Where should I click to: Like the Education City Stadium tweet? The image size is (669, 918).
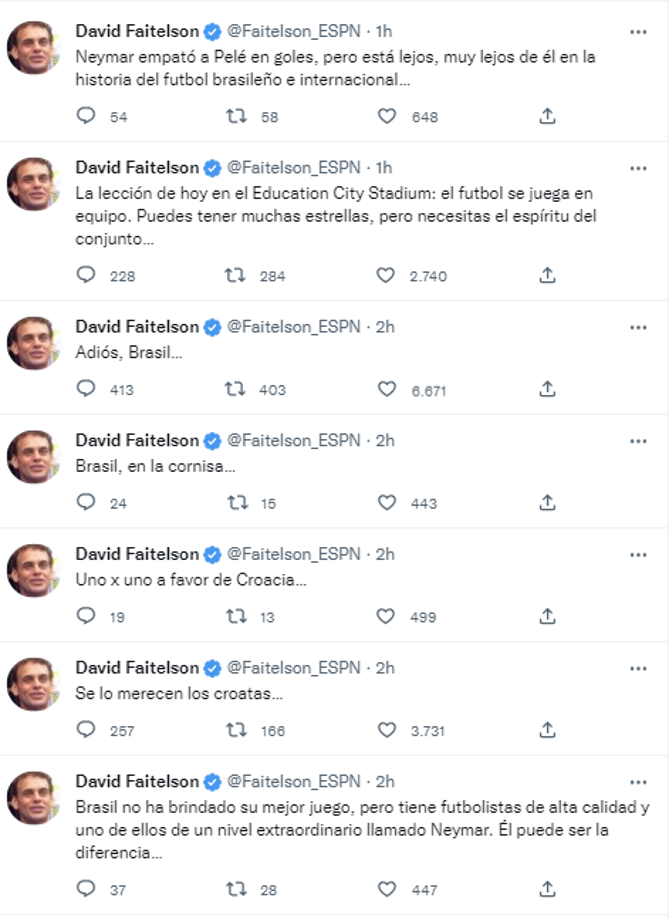point(386,276)
